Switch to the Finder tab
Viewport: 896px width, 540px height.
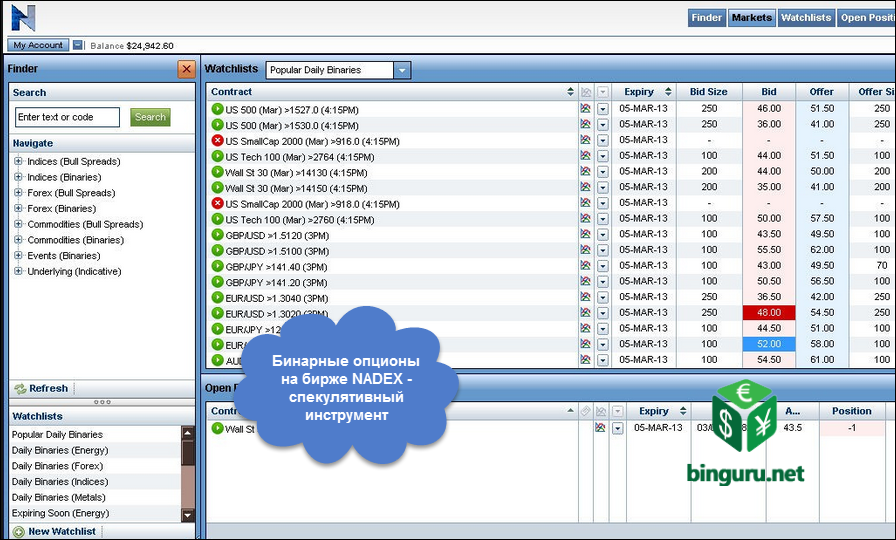point(707,18)
